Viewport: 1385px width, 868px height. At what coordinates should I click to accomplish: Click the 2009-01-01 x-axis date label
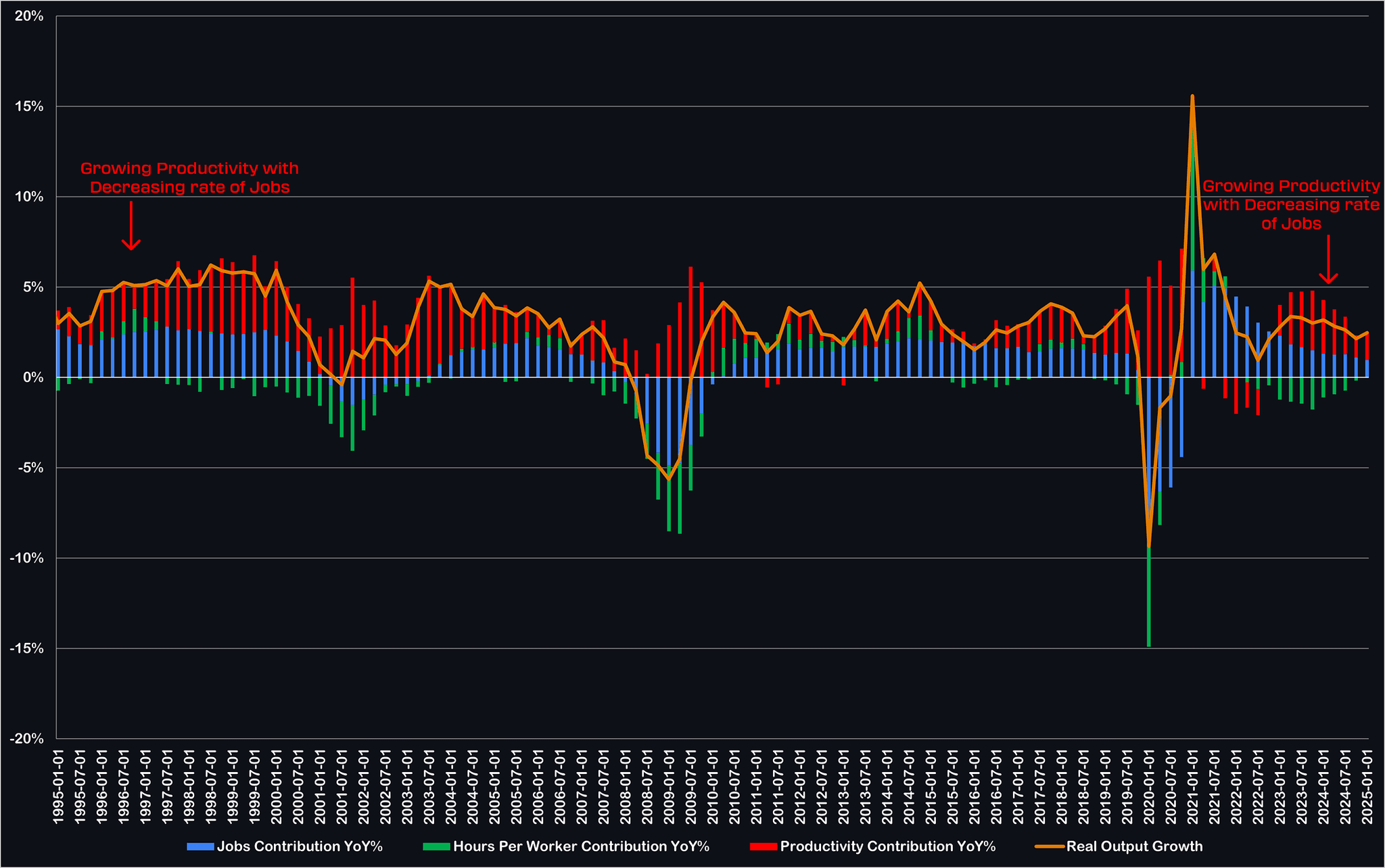(670, 786)
